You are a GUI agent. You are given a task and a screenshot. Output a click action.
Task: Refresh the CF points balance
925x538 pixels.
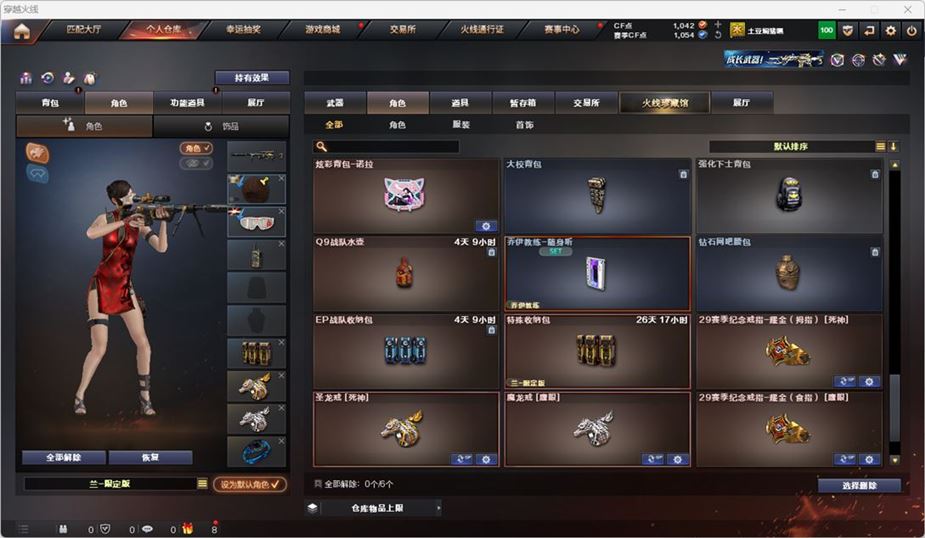pos(718,35)
